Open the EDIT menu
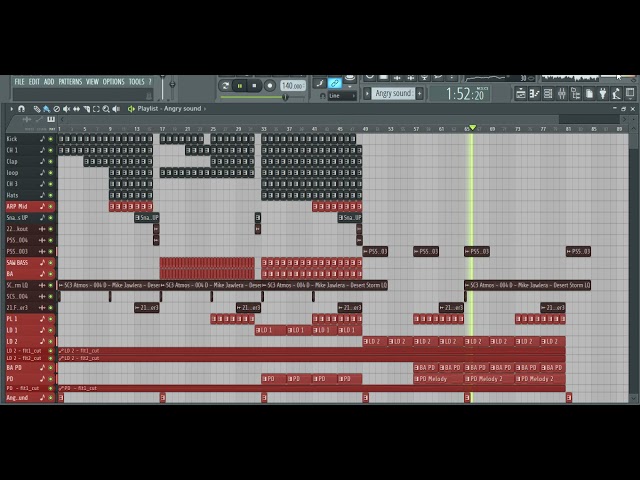This screenshot has width=640, height=480. [x=34, y=82]
